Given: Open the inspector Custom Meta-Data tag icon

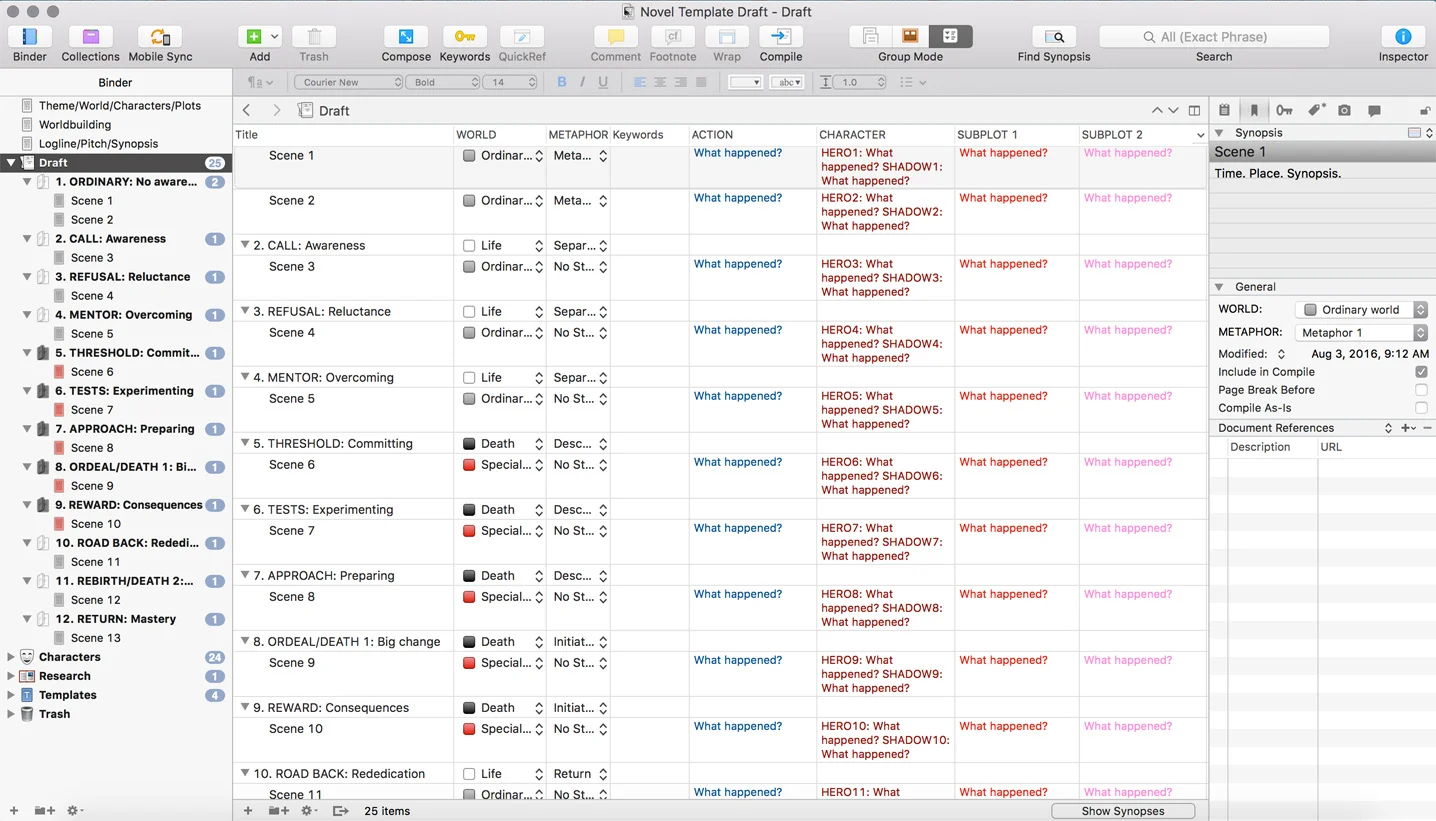Looking at the screenshot, I should tap(1316, 110).
